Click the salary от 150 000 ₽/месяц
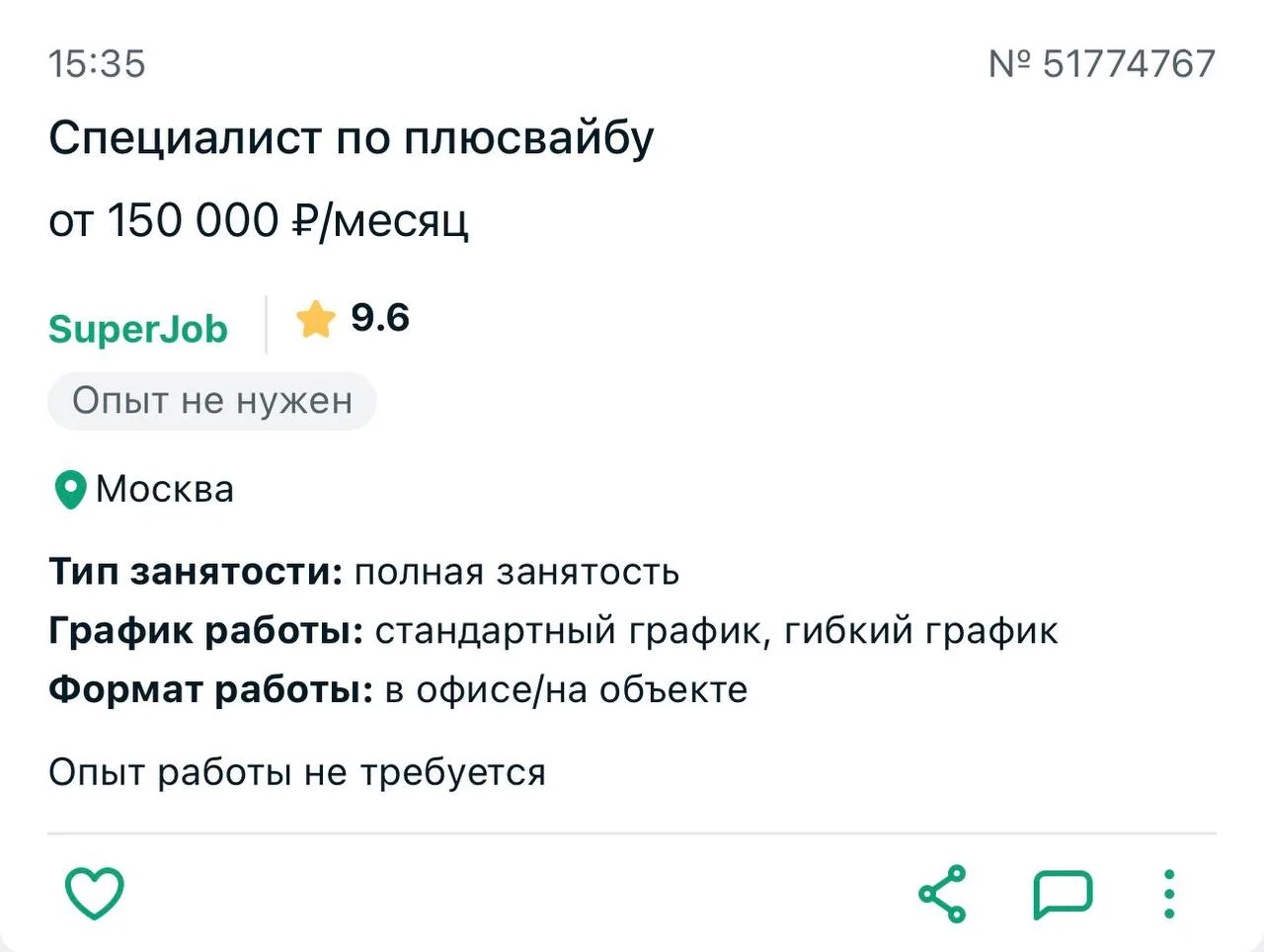Image resolution: width=1264 pixels, height=952 pixels. pyautogui.click(x=259, y=220)
